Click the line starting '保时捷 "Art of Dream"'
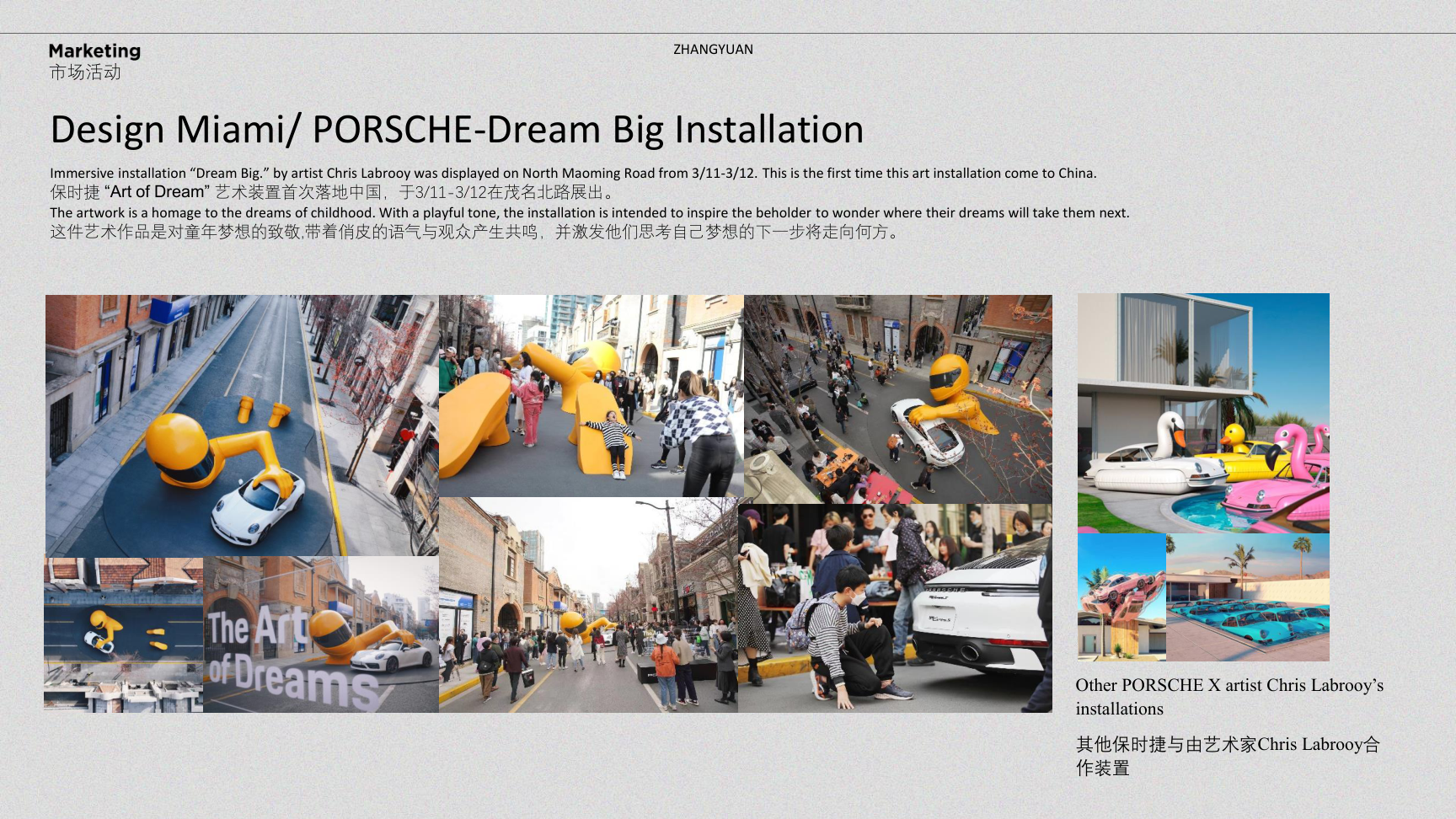Screen dimensions: 1456x819 [335, 192]
